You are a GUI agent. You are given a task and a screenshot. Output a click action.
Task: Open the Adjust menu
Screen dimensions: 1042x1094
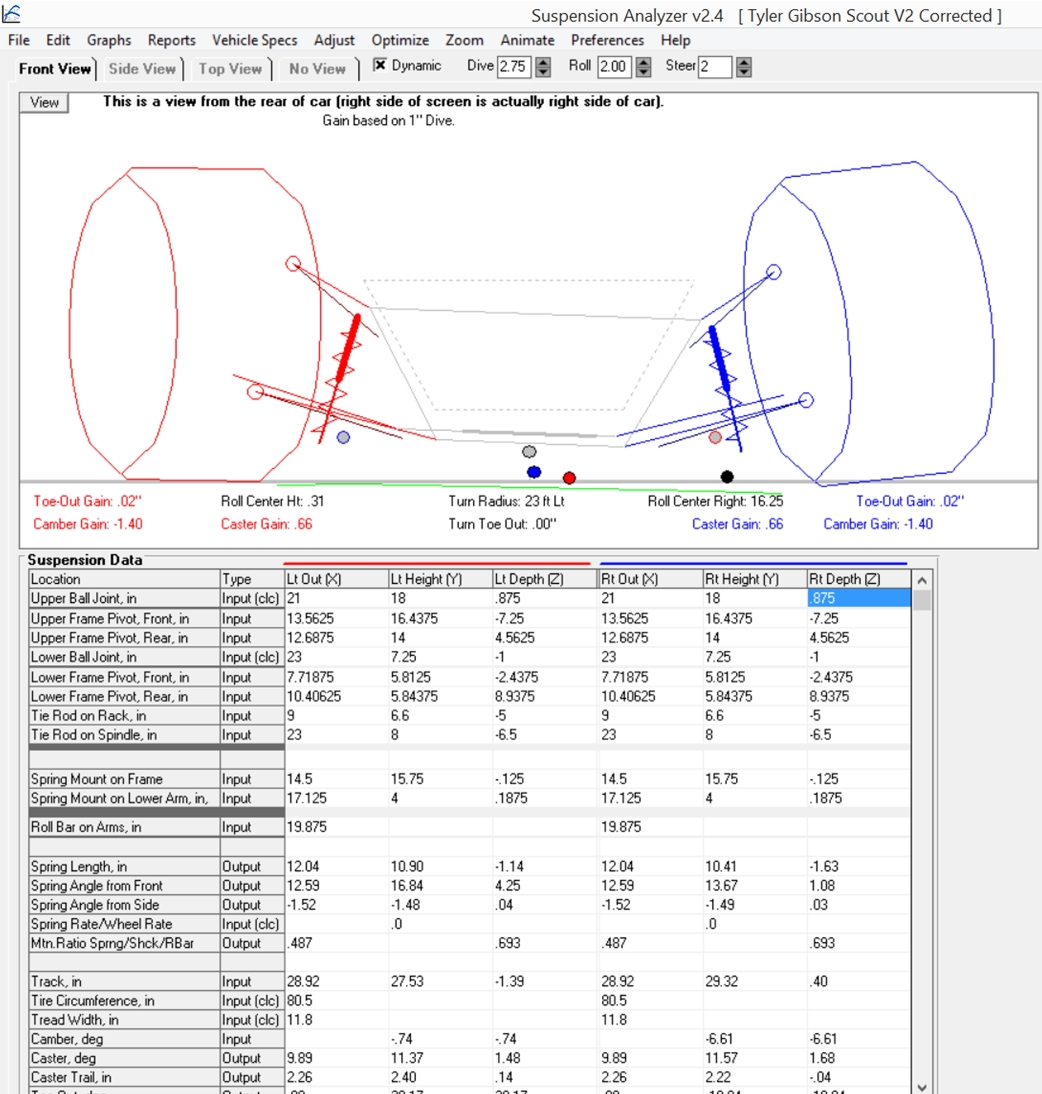click(x=334, y=40)
